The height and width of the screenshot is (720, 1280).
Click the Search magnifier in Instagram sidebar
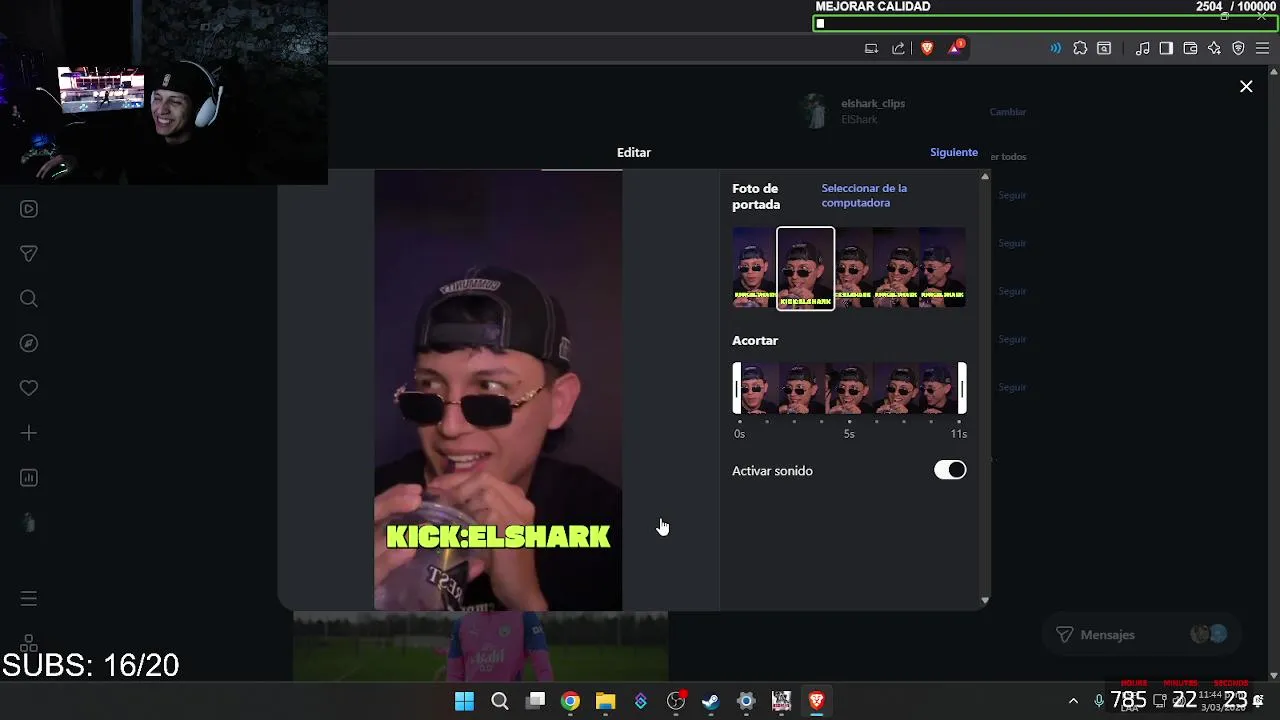point(29,298)
